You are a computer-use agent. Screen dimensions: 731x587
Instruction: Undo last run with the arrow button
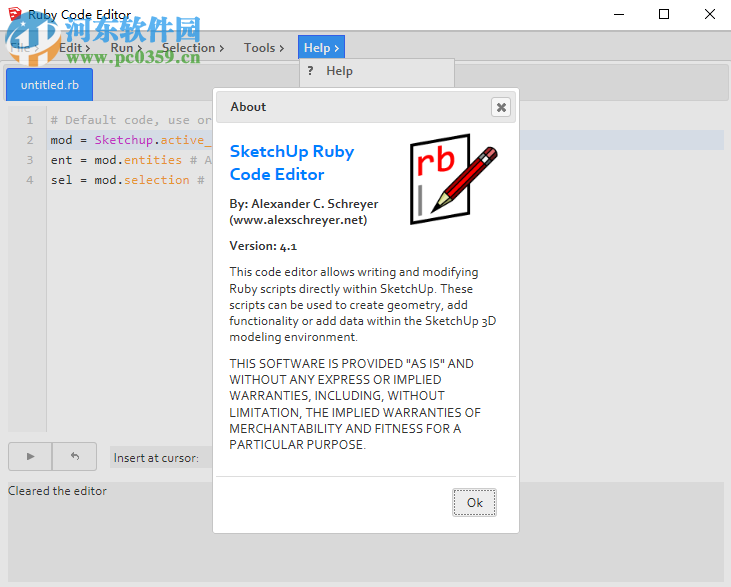tap(75, 456)
